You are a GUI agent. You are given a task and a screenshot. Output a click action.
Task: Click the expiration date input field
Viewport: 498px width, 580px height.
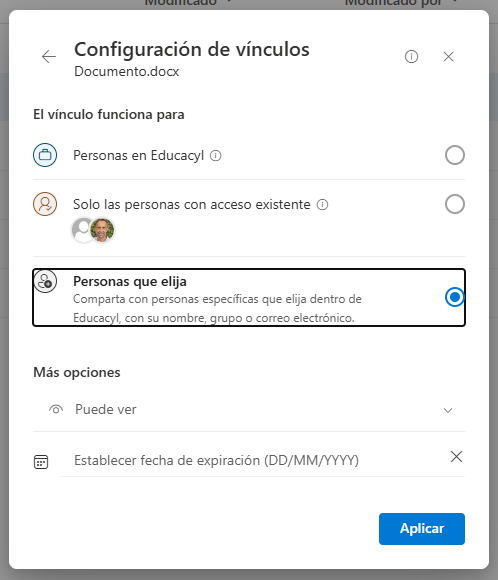(255, 461)
